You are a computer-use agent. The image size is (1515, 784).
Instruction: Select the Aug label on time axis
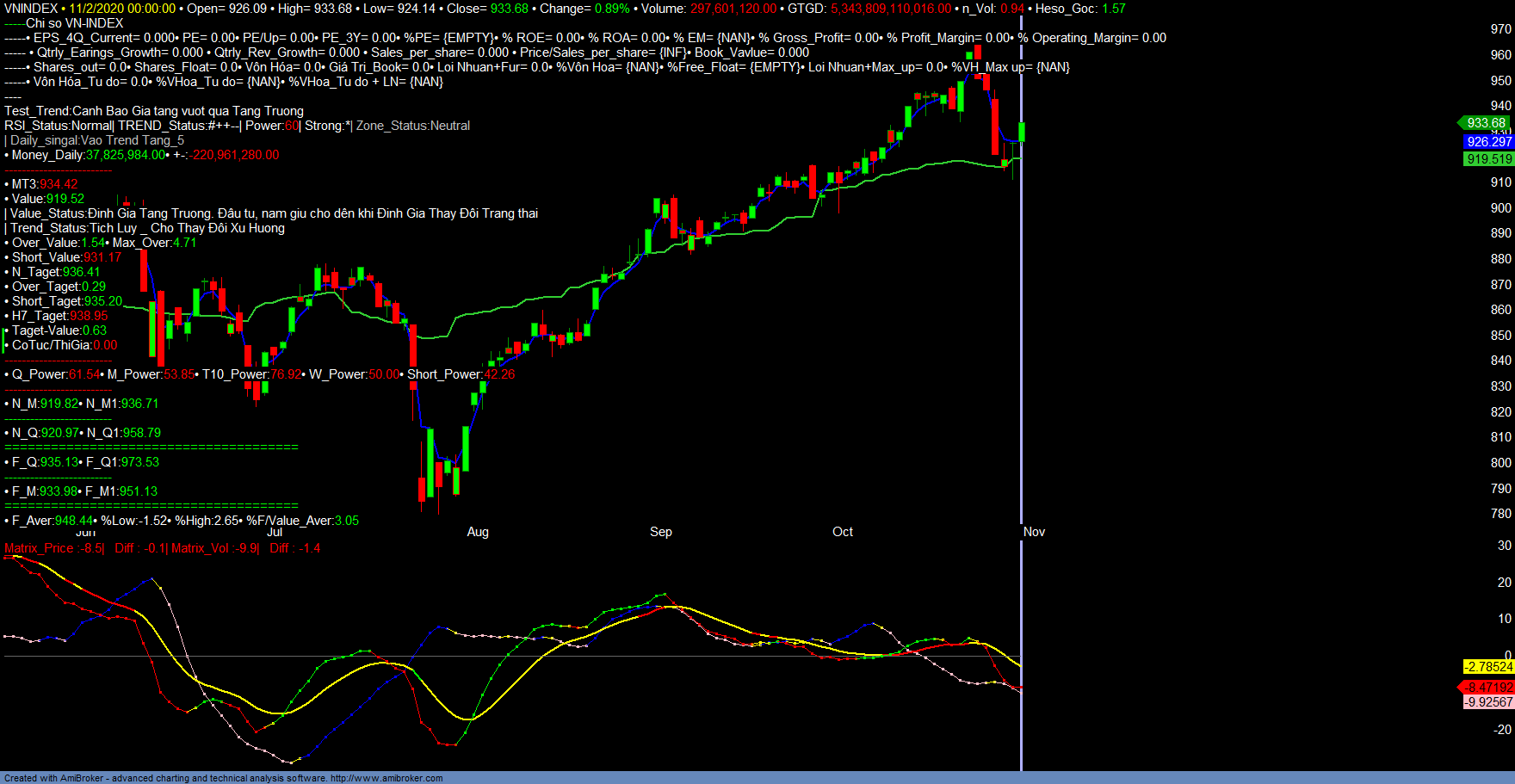(x=478, y=532)
